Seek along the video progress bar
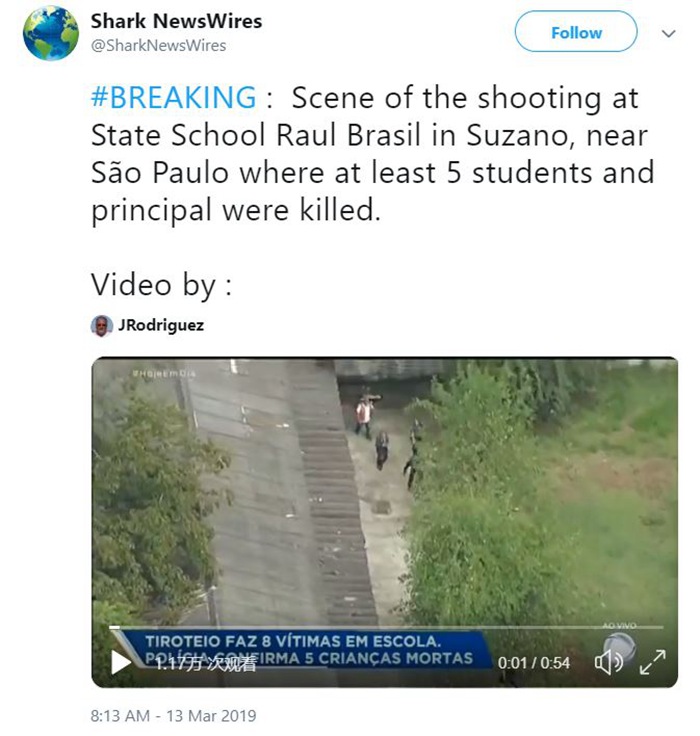This screenshot has width=700, height=736. click(x=386, y=627)
